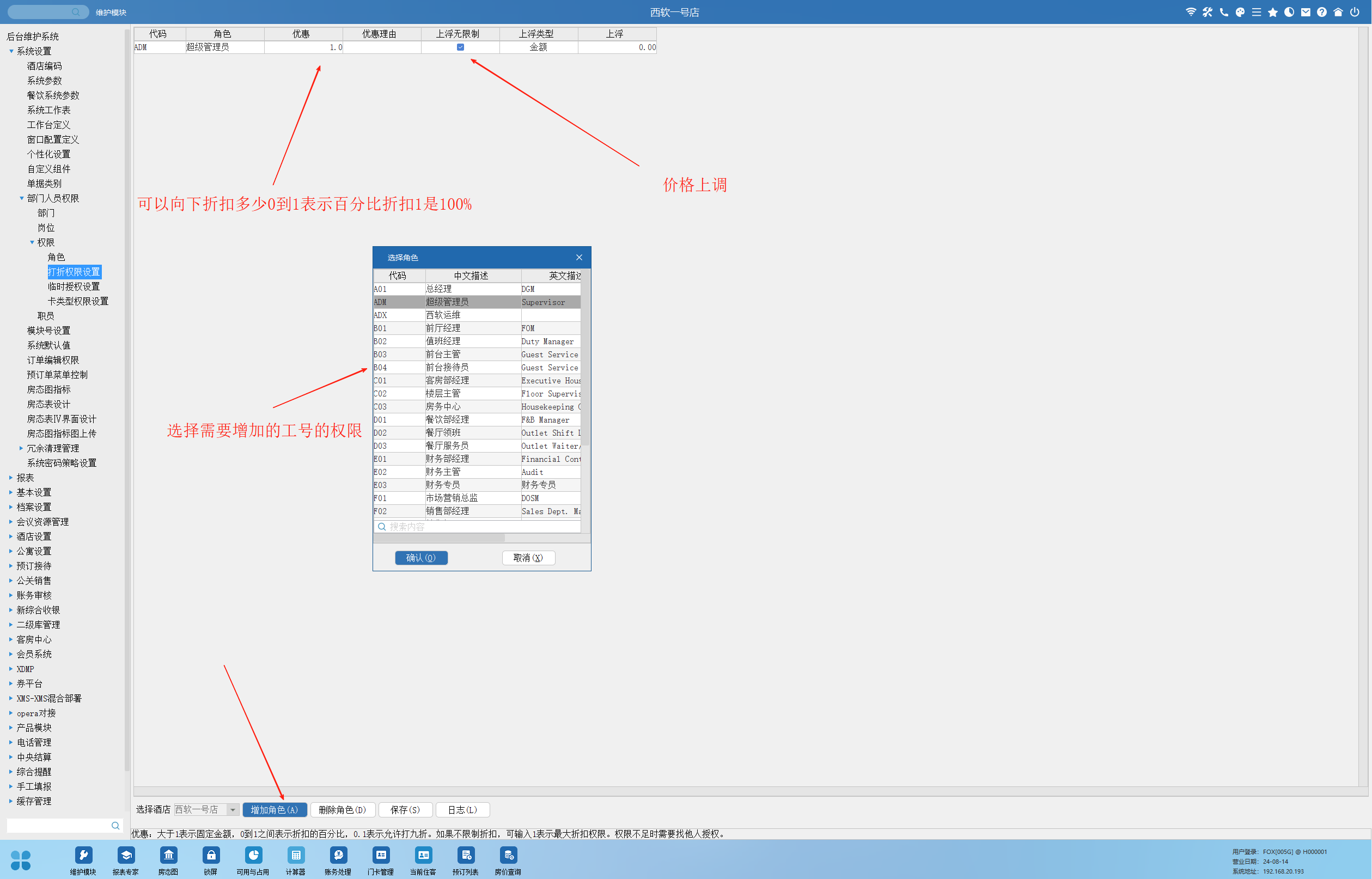The image size is (1372, 879).
Task: Click the 增加角色(A) button
Action: [x=275, y=810]
